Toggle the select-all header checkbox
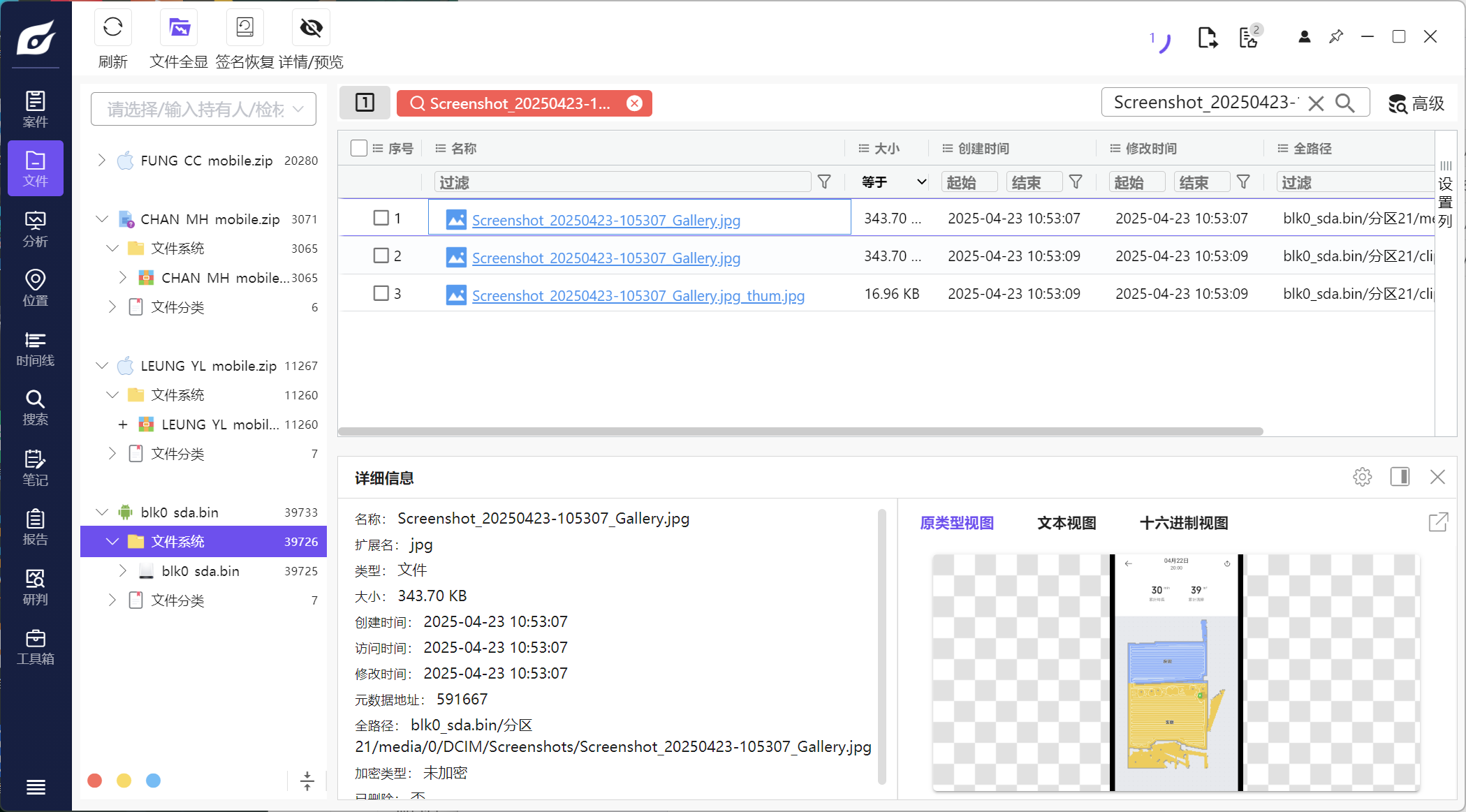 coord(359,148)
